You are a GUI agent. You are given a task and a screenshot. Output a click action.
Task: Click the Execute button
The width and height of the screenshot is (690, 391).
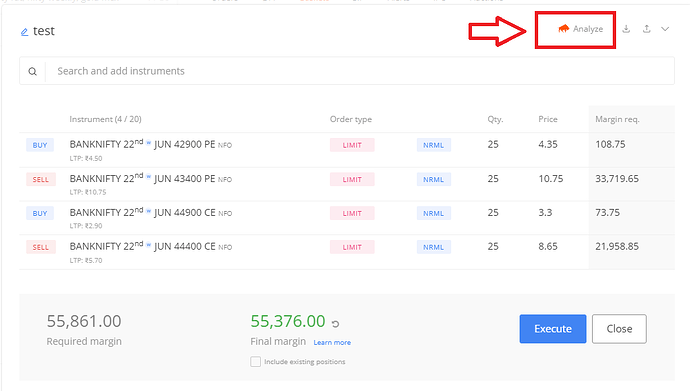coord(553,329)
